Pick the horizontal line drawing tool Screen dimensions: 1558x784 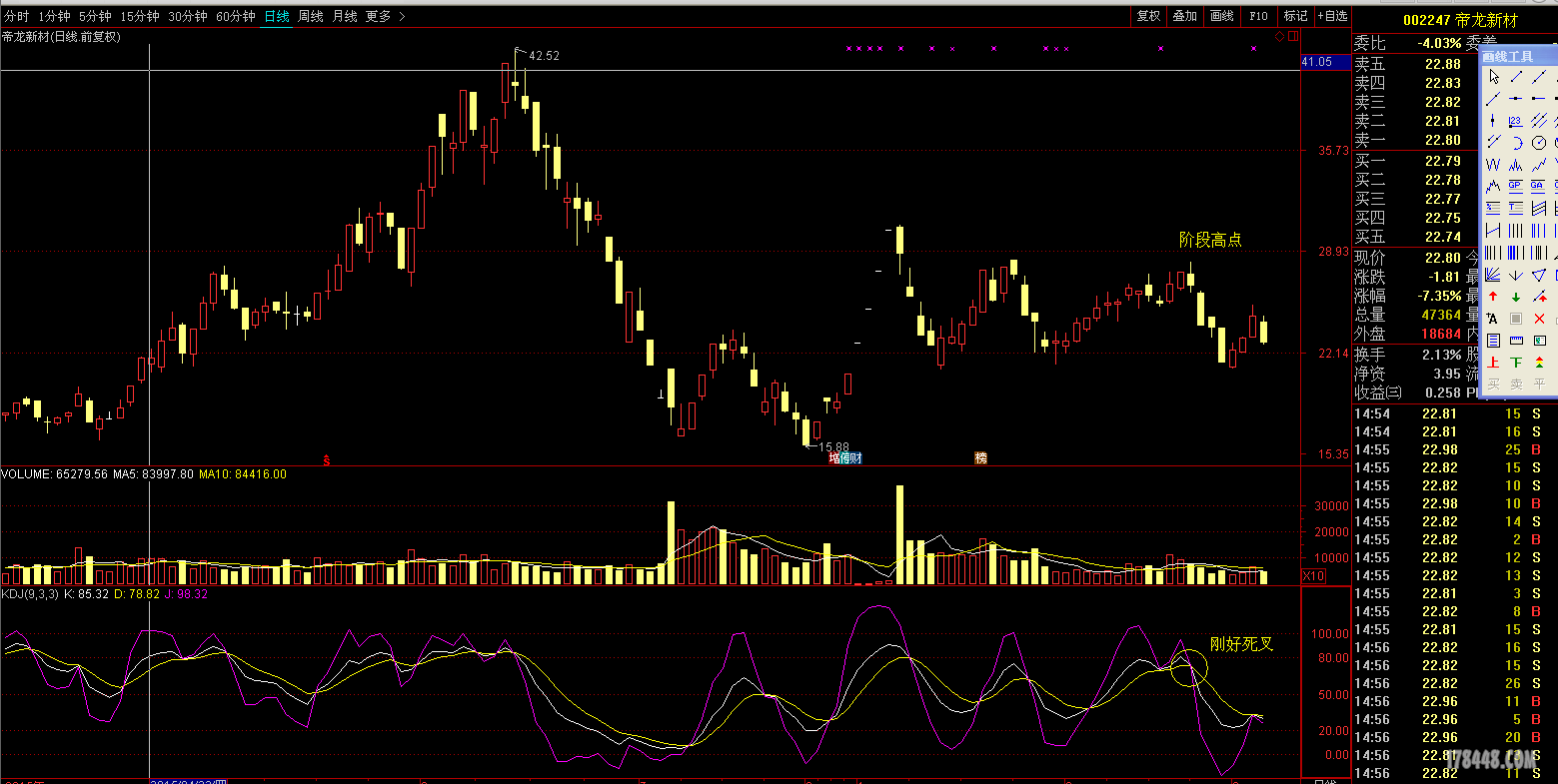pyautogui.click(x=1516, y=98)
